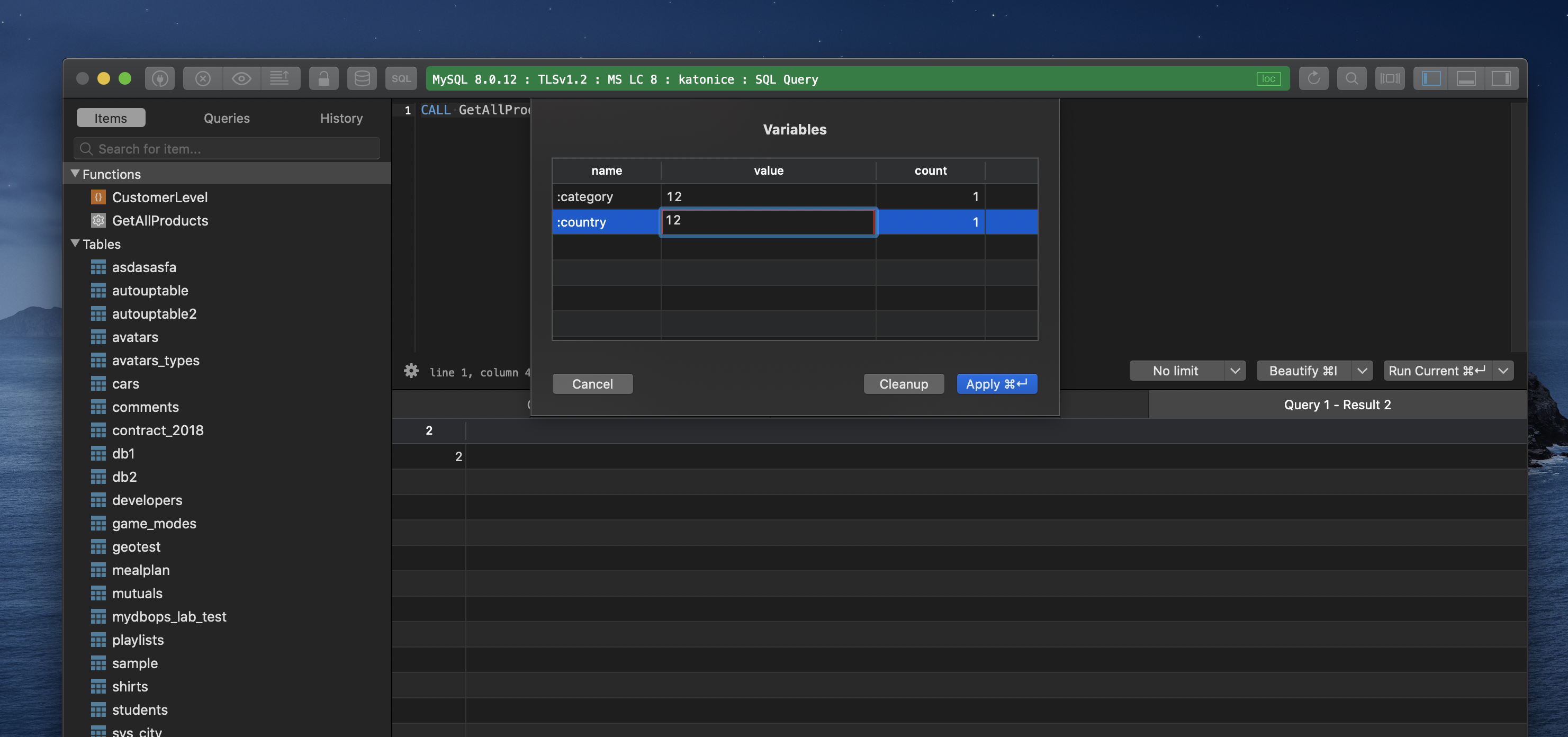Click the avatars table icon
This screenshot has width=1568, height=737.
point(98,337)
